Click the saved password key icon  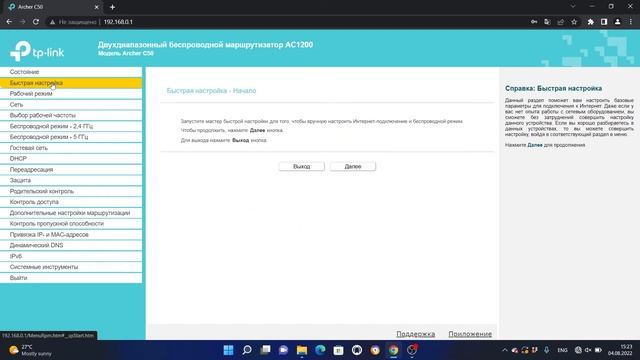(534, 22)
